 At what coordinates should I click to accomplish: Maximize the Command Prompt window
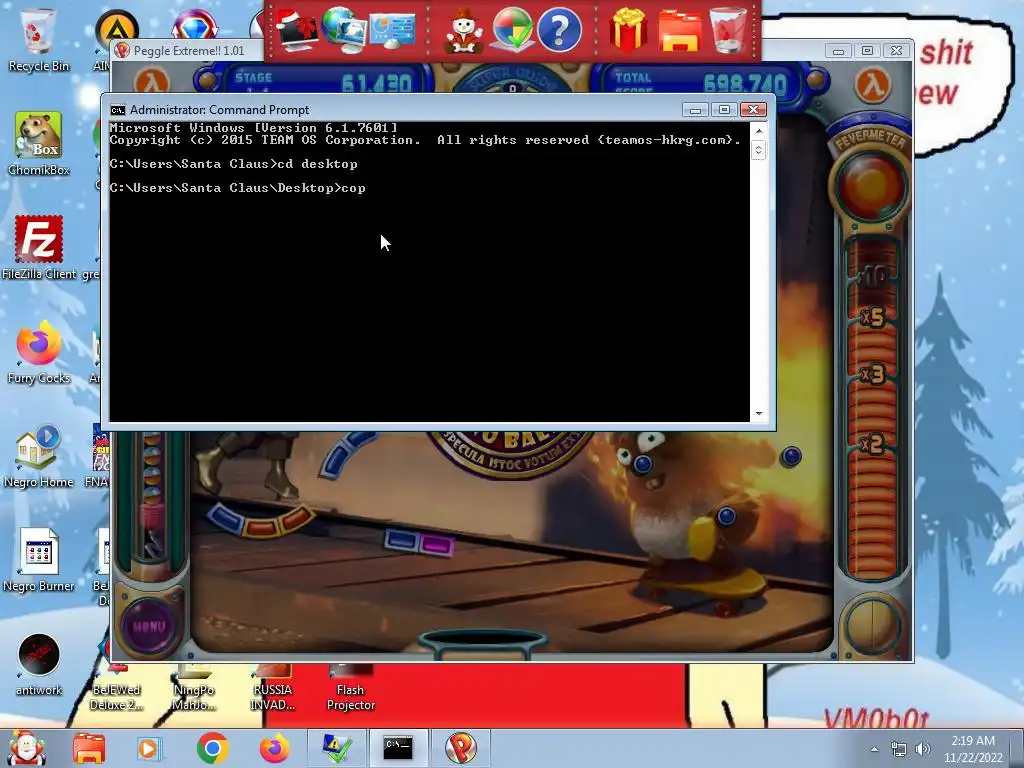click(x=724, y=110)
